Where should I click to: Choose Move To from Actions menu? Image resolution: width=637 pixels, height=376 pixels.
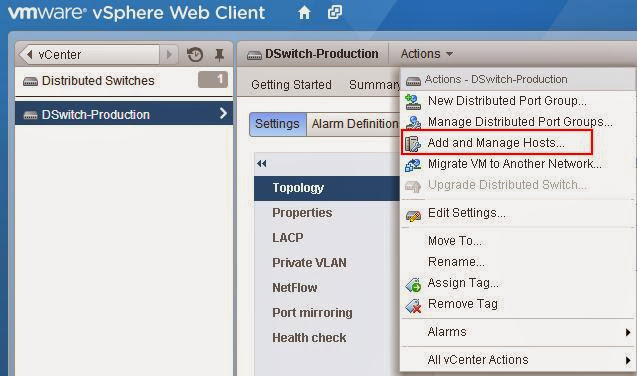[455, 241]
